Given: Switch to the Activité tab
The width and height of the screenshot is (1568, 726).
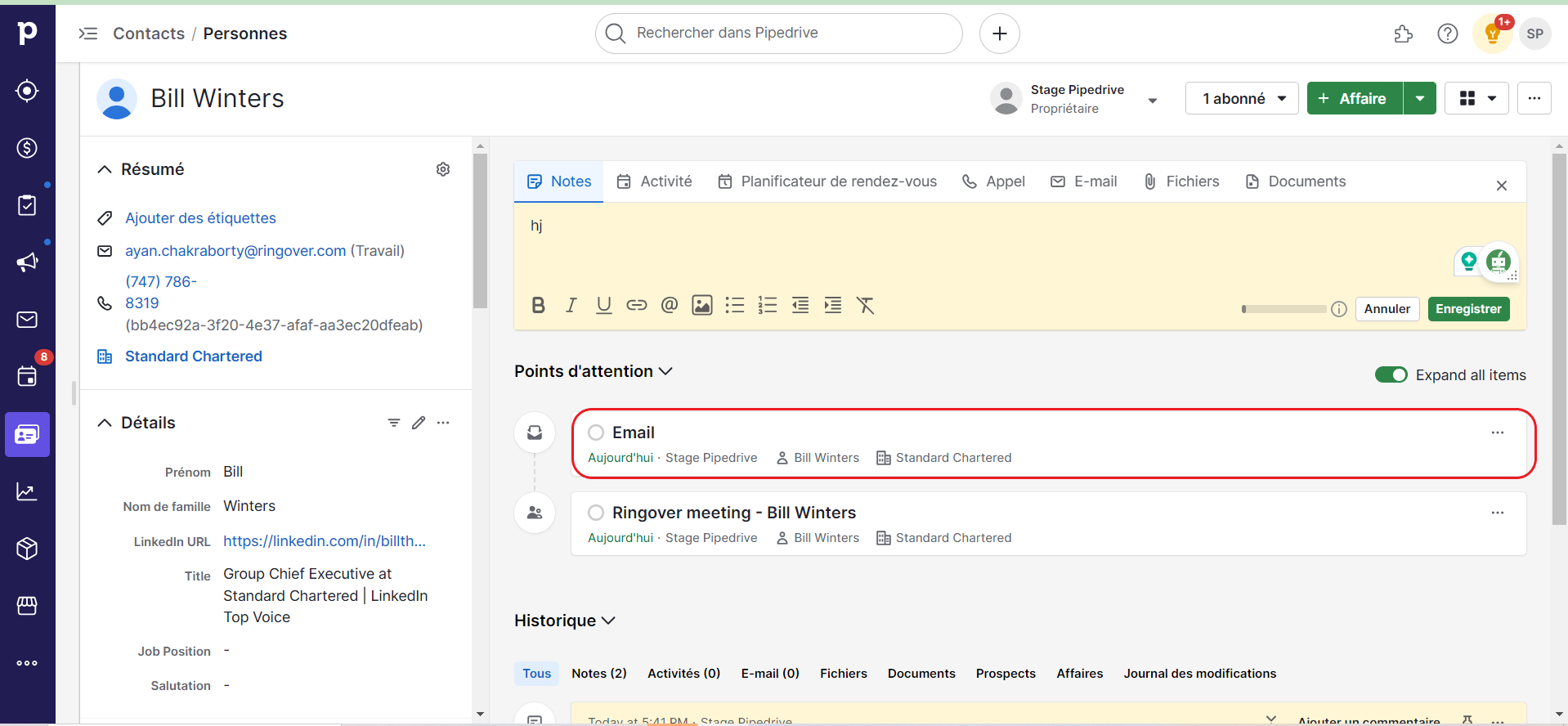Looking at the screenshot, I should (654, 181).
